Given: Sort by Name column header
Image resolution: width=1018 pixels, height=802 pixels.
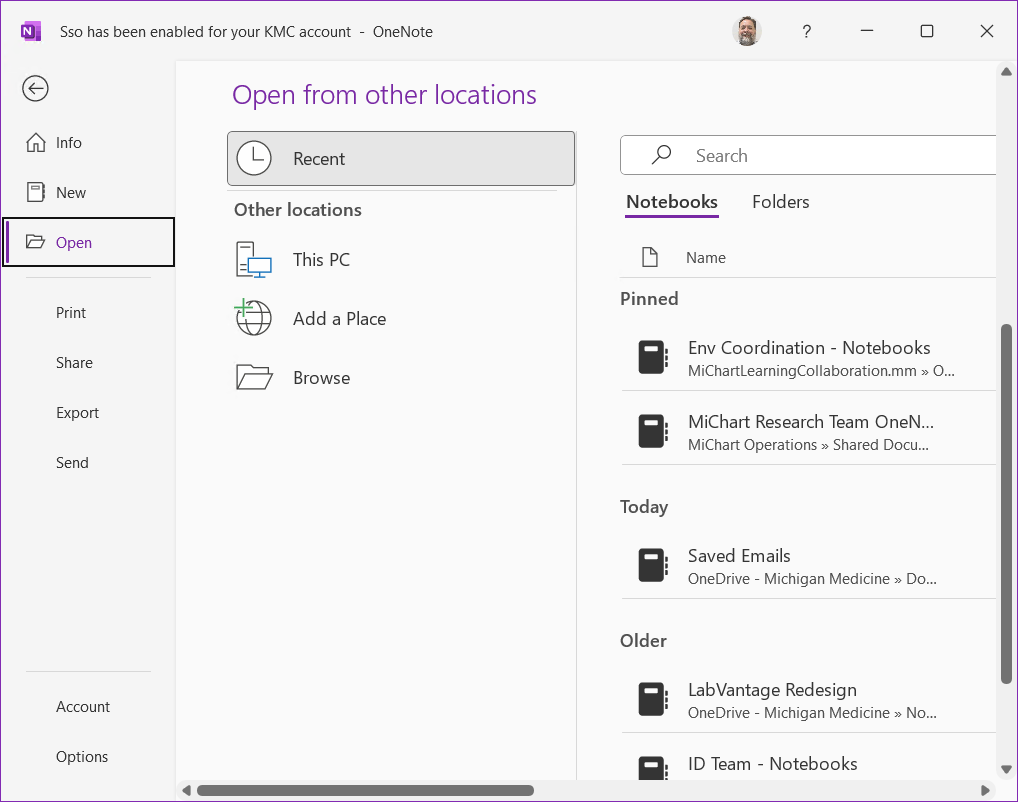Looking at the screenshot, I should 705,258.
